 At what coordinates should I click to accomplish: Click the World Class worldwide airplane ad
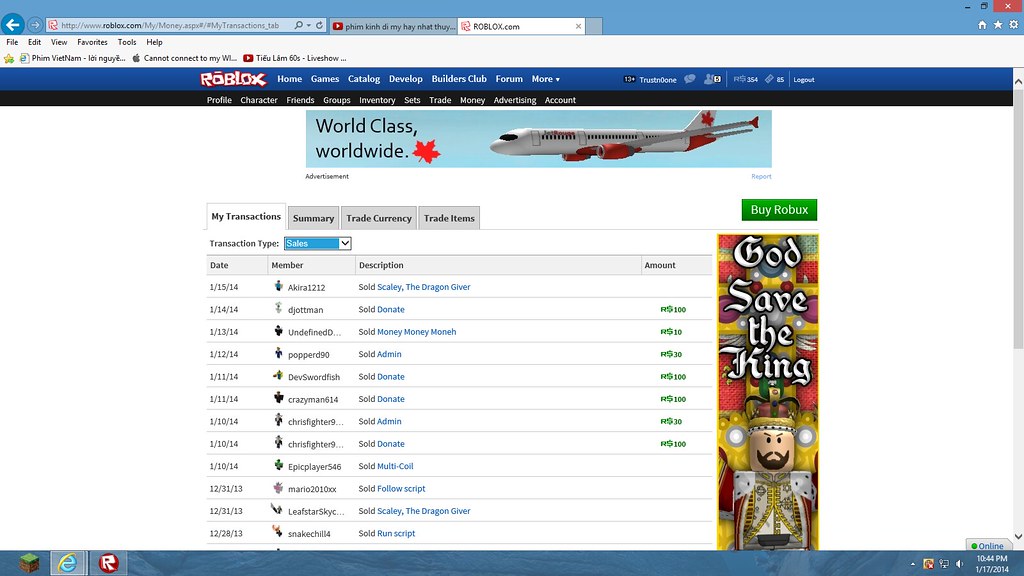(539, 138)
